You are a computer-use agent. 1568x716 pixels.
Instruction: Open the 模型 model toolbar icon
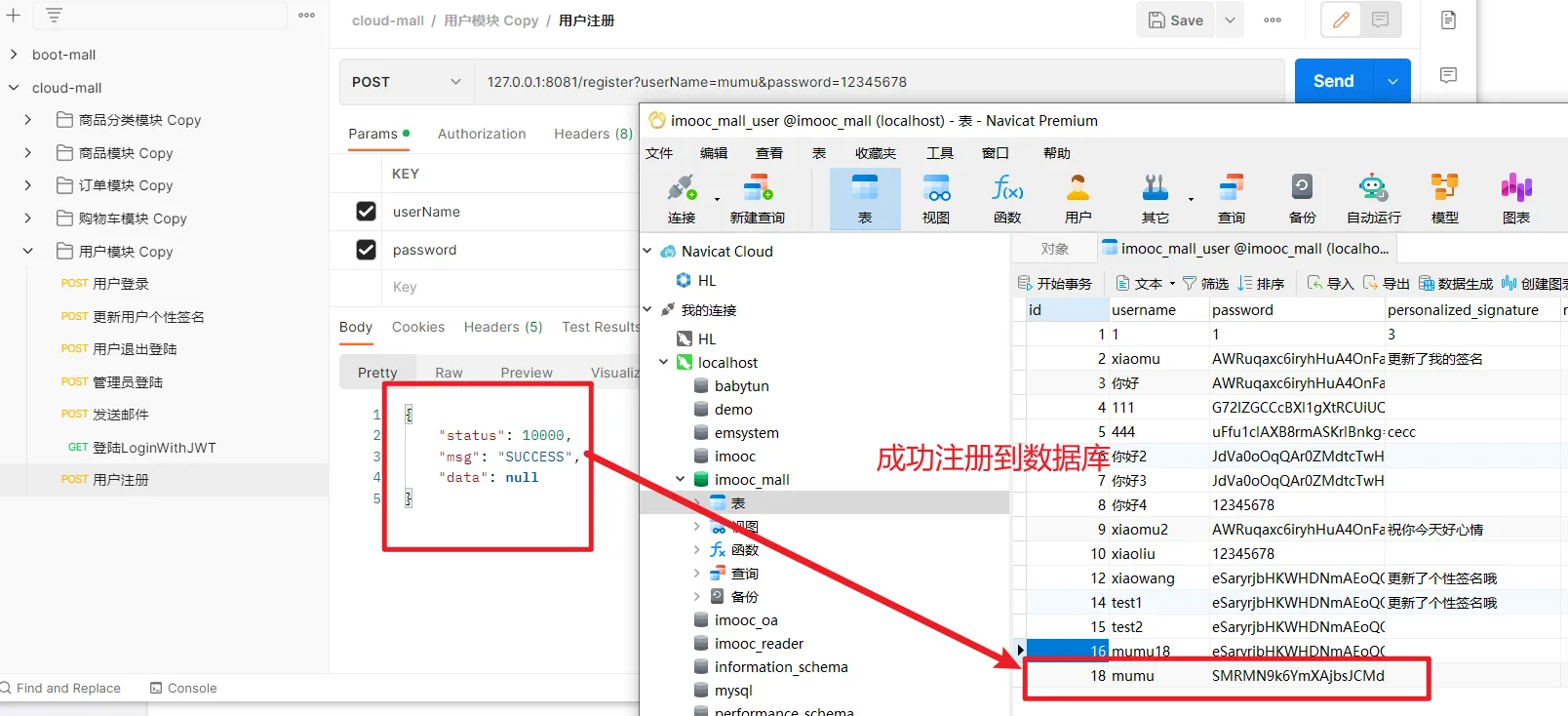[x=1444, y=187]
